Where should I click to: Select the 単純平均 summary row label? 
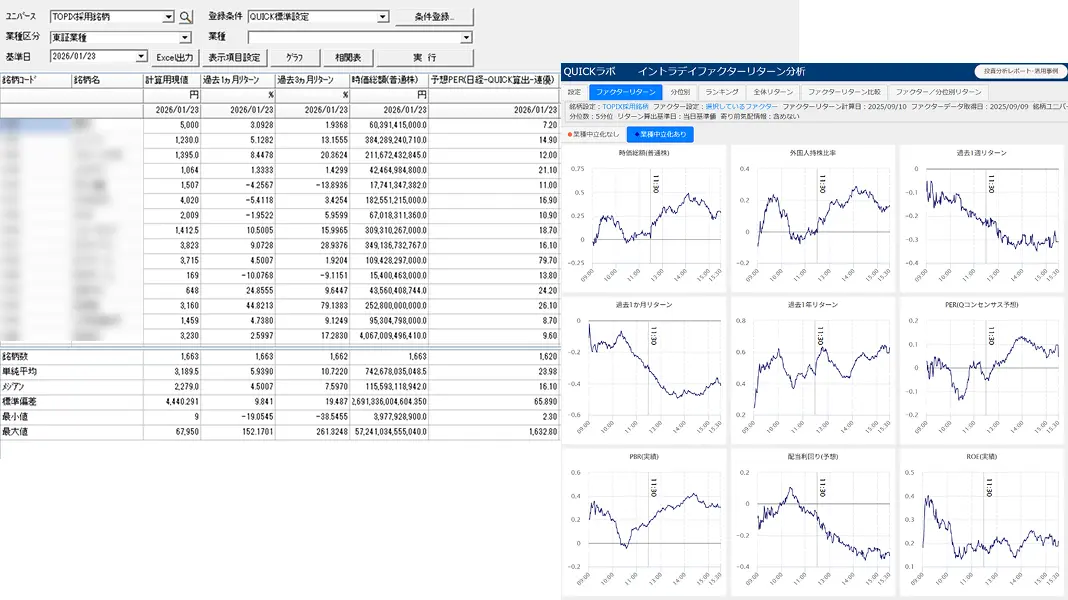tap(19, 371)
